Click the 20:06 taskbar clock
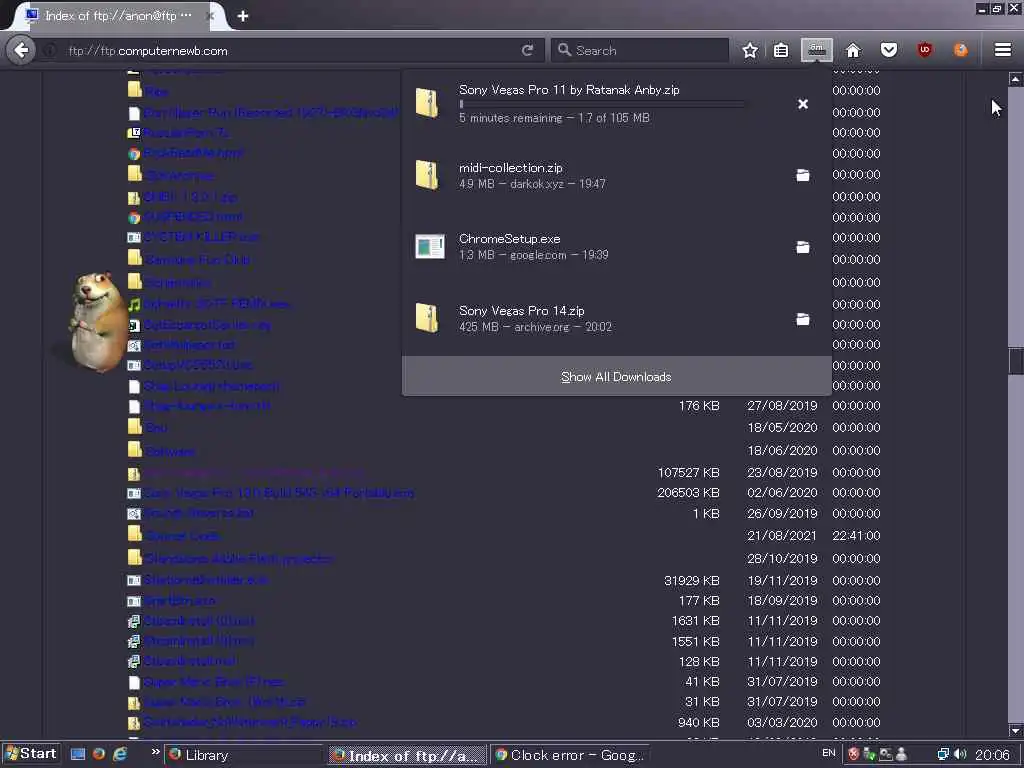Viewport: 1024px width, 768px height. 992,755
